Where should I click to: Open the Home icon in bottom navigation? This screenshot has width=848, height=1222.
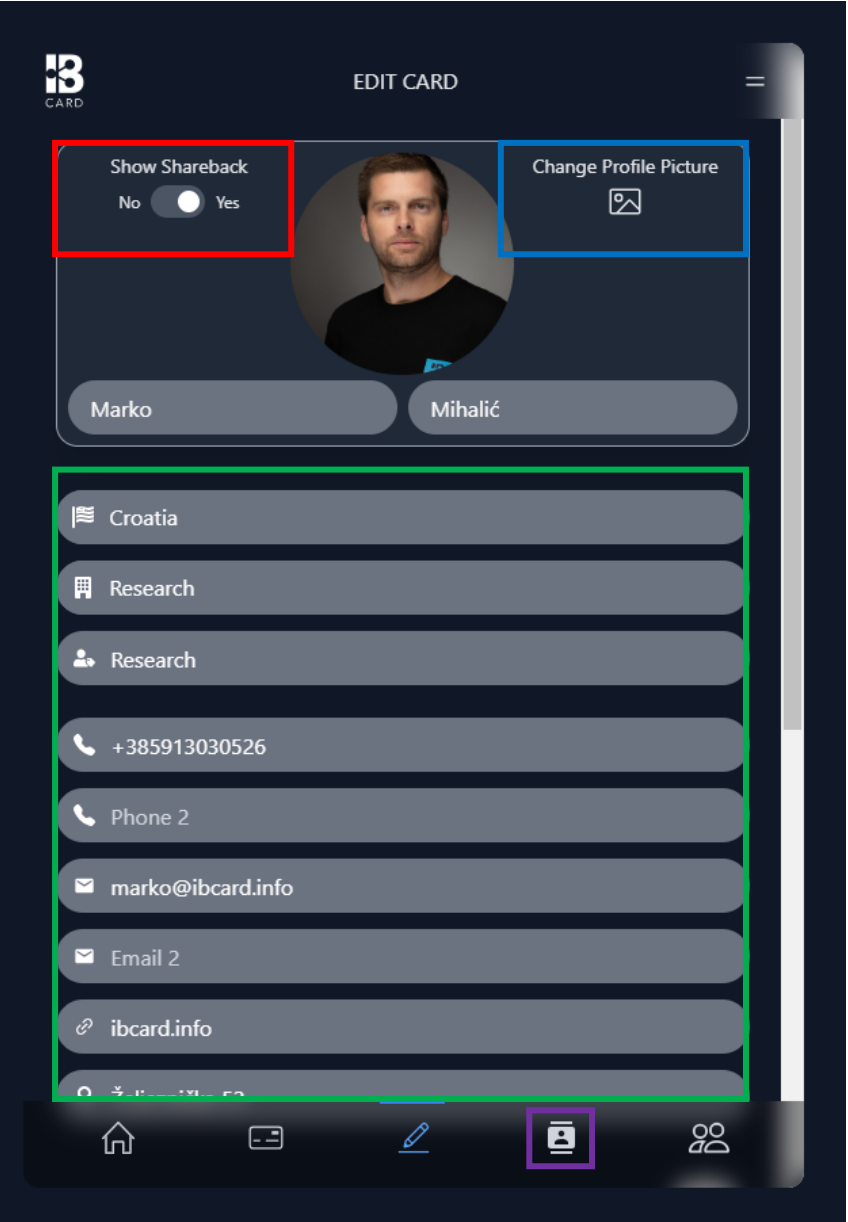point(118,1138)
